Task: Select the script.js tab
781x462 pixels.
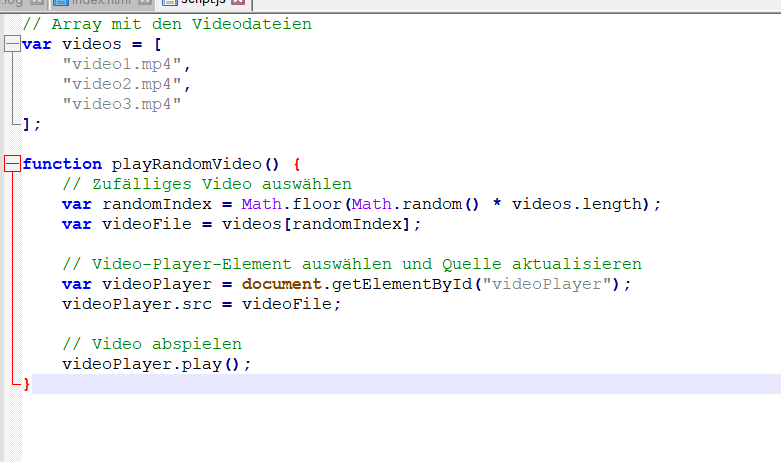Action: [x=203, y=2]
